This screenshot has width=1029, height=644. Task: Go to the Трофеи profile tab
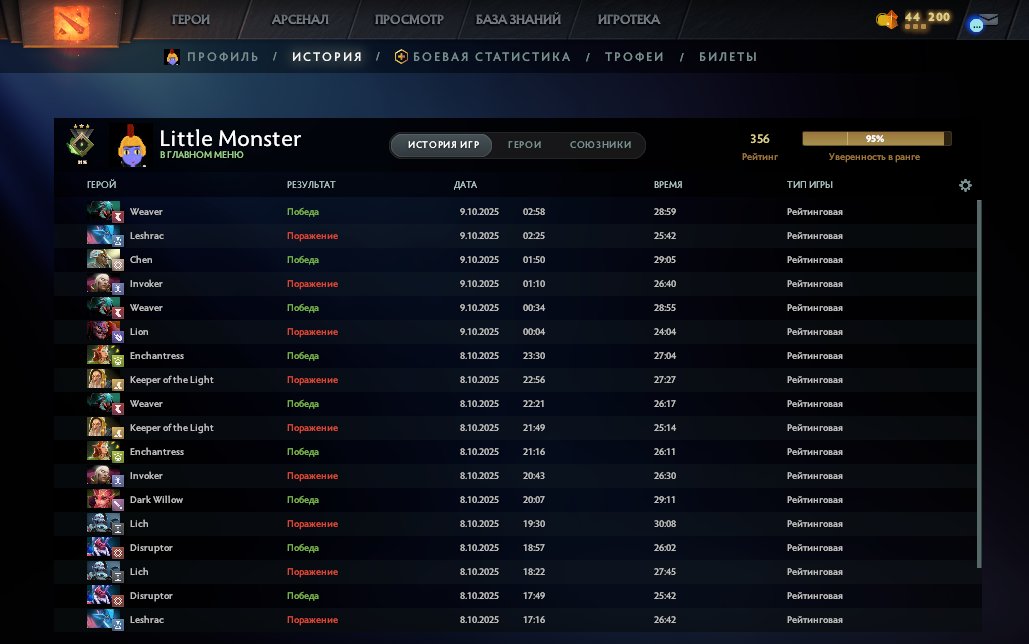pos(634,57)
